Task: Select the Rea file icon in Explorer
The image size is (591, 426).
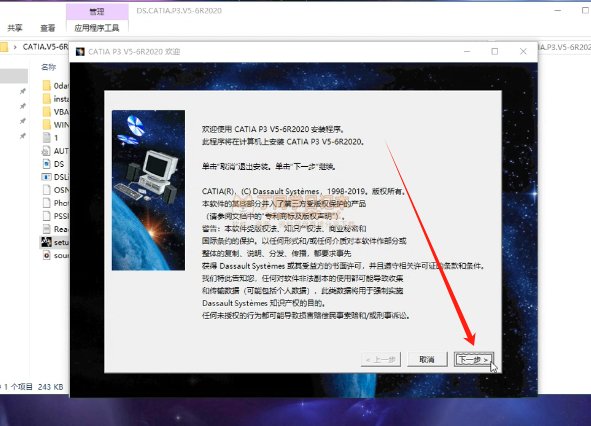Action: pos(46,229)
